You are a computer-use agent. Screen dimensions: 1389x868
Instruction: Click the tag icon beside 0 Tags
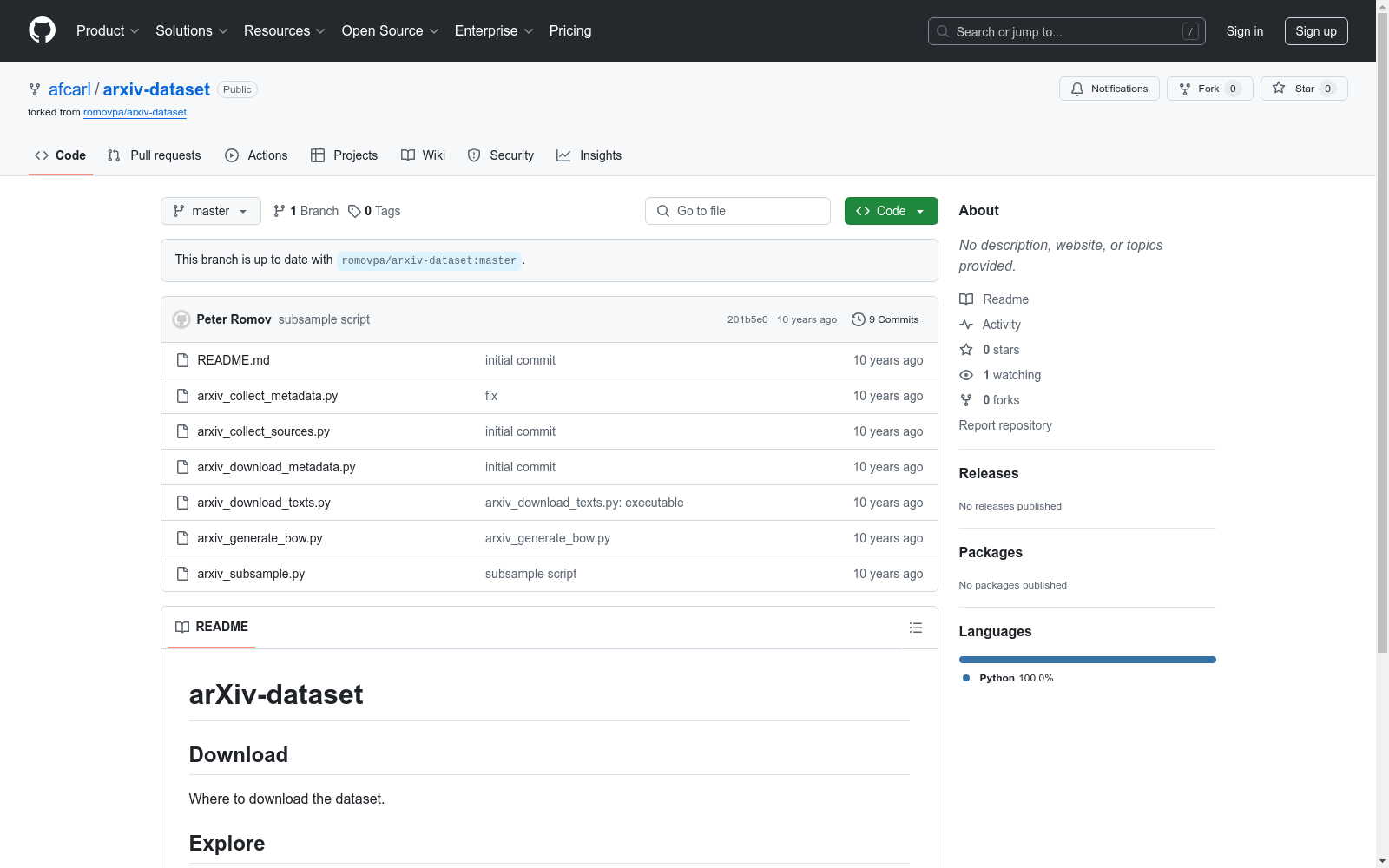pyautogui.click(x=354, y=211)
